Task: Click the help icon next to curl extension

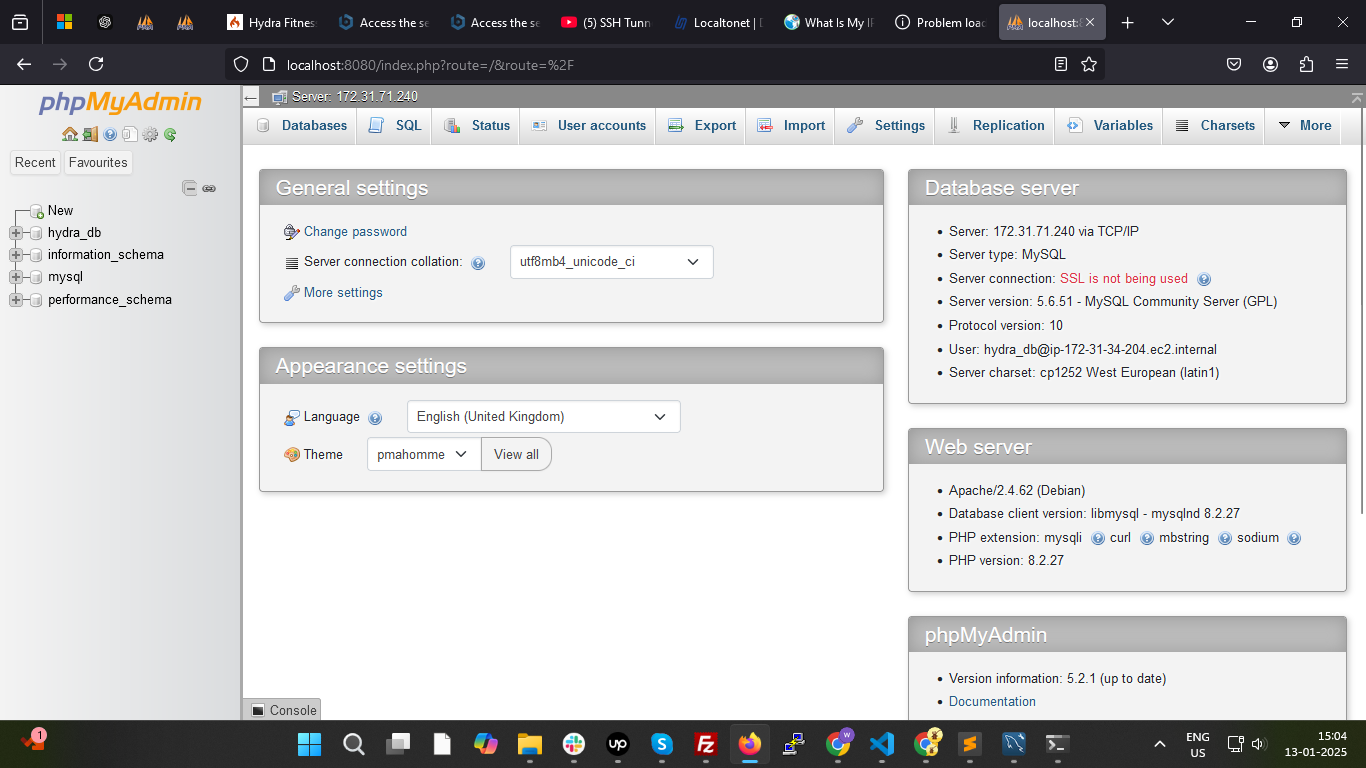Action: [x=1147, y=538]
